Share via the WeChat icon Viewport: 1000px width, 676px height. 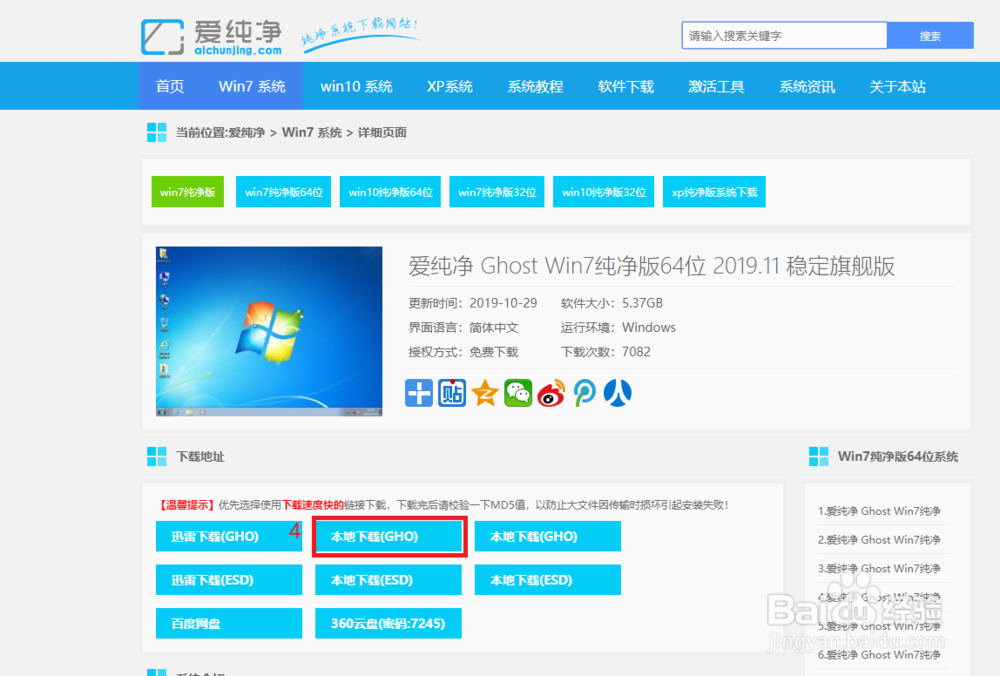click(518, 393)
